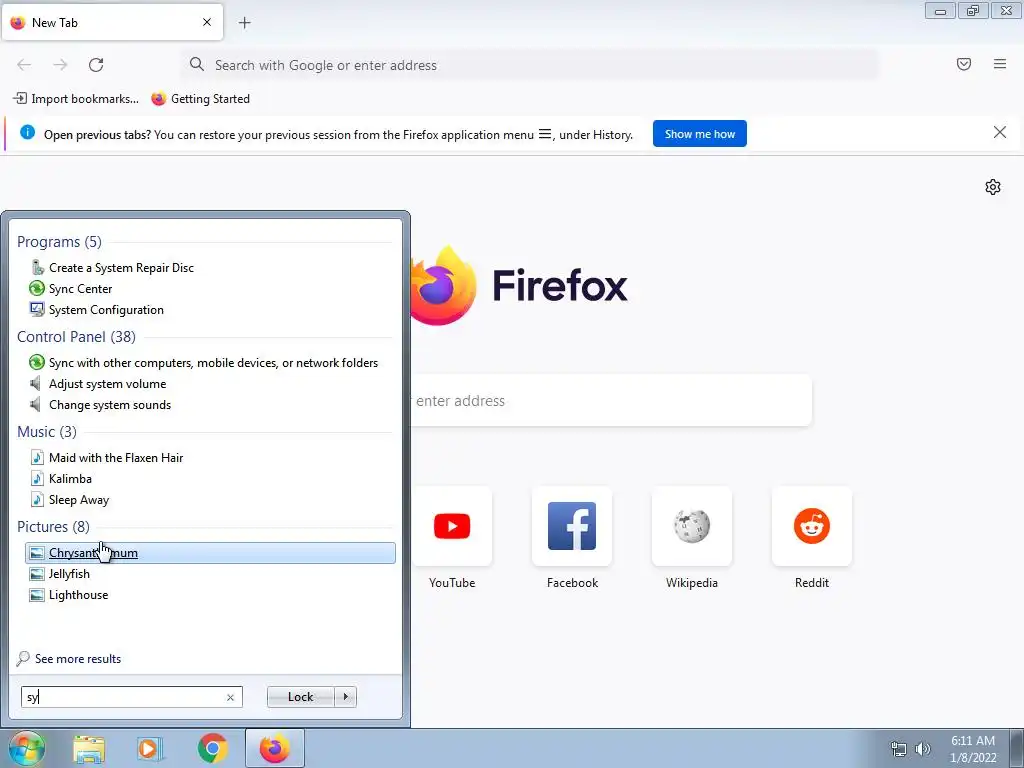This screenshot has width=1024, height=768.
Task: Open Adjust system volume
Action: tap(210, 384)
